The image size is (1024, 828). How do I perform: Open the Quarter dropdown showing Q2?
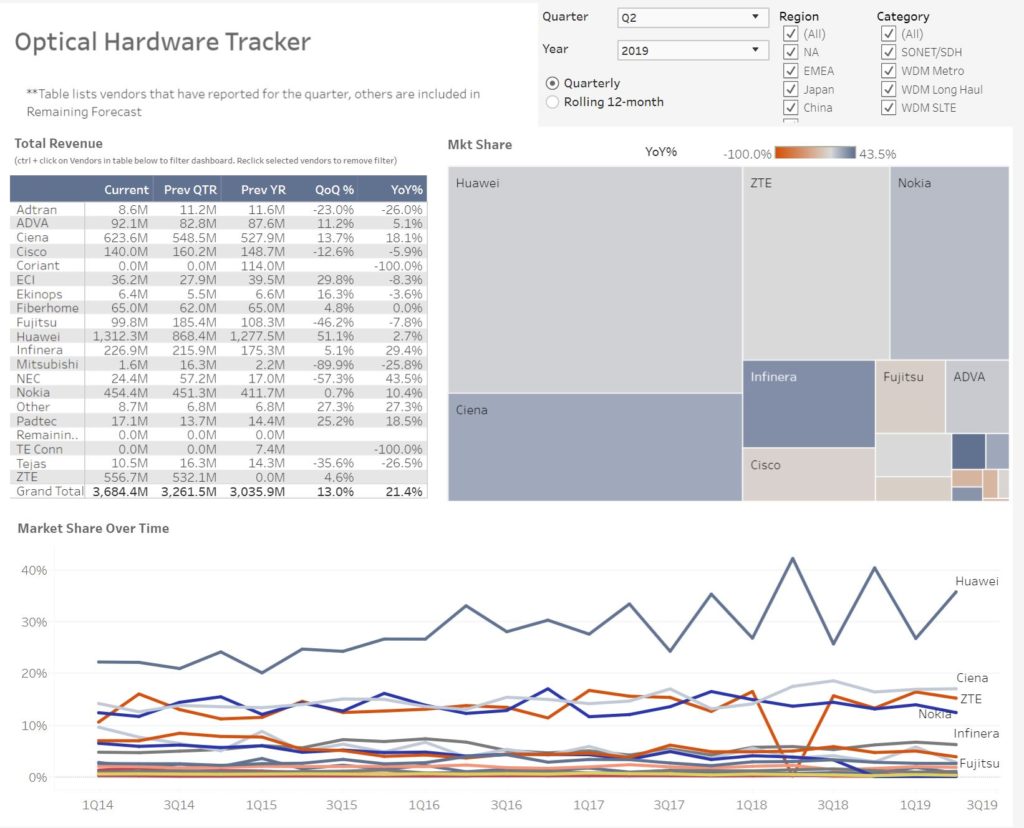click(x=692, y=17)
